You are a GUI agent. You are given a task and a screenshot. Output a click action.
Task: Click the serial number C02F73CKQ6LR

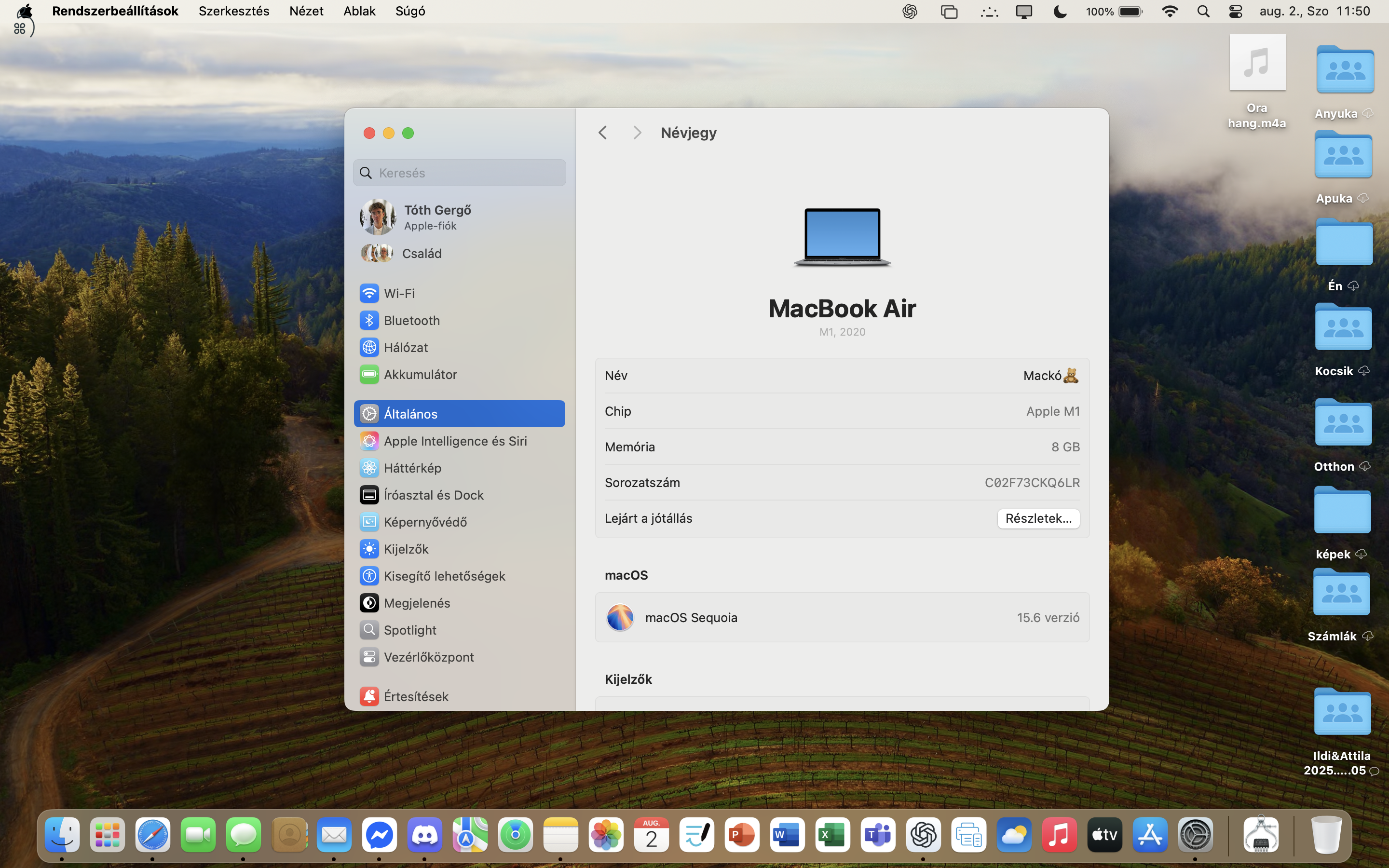(1032, 483)
